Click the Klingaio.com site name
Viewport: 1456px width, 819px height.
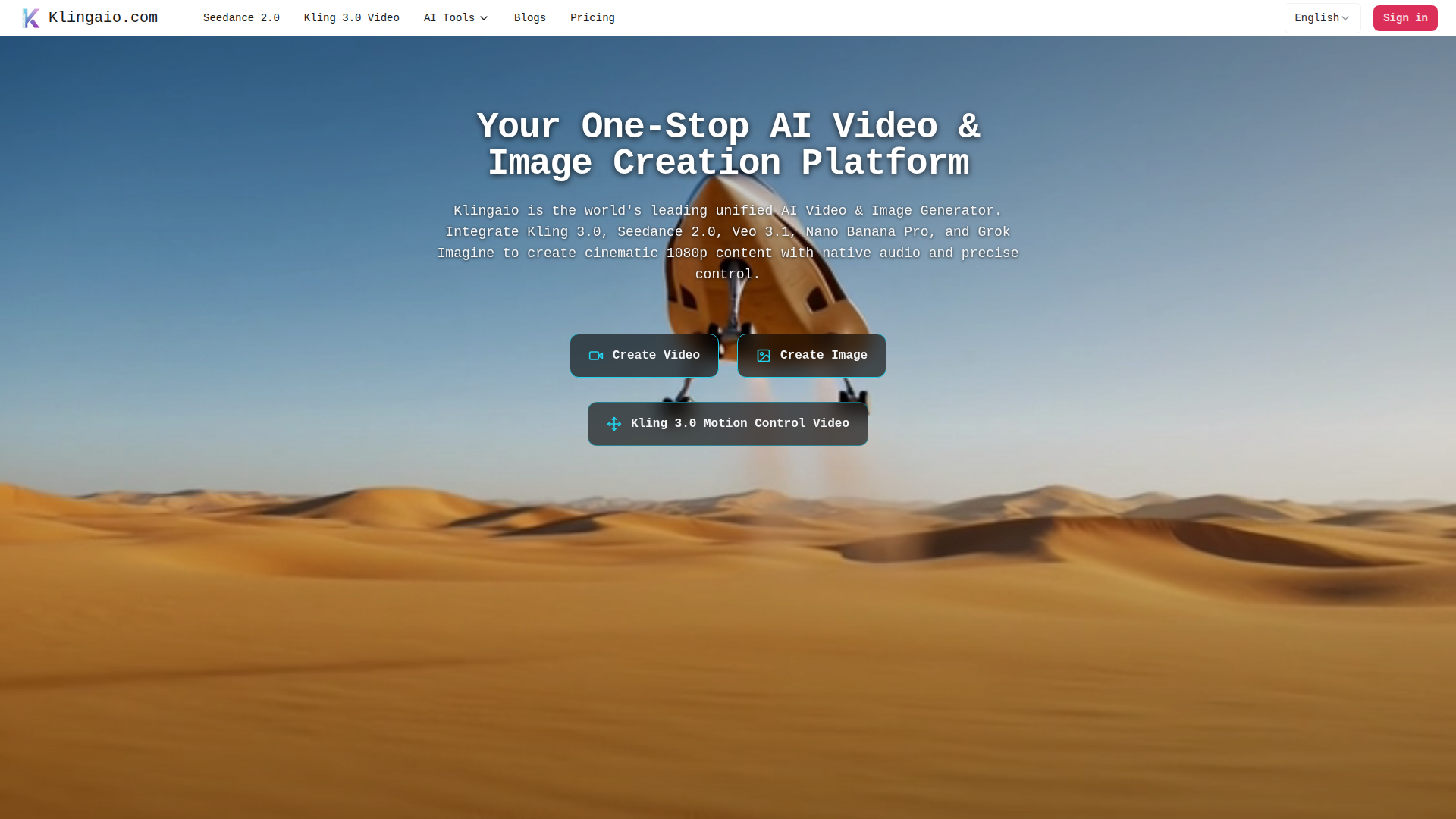(x=103, y=18)
